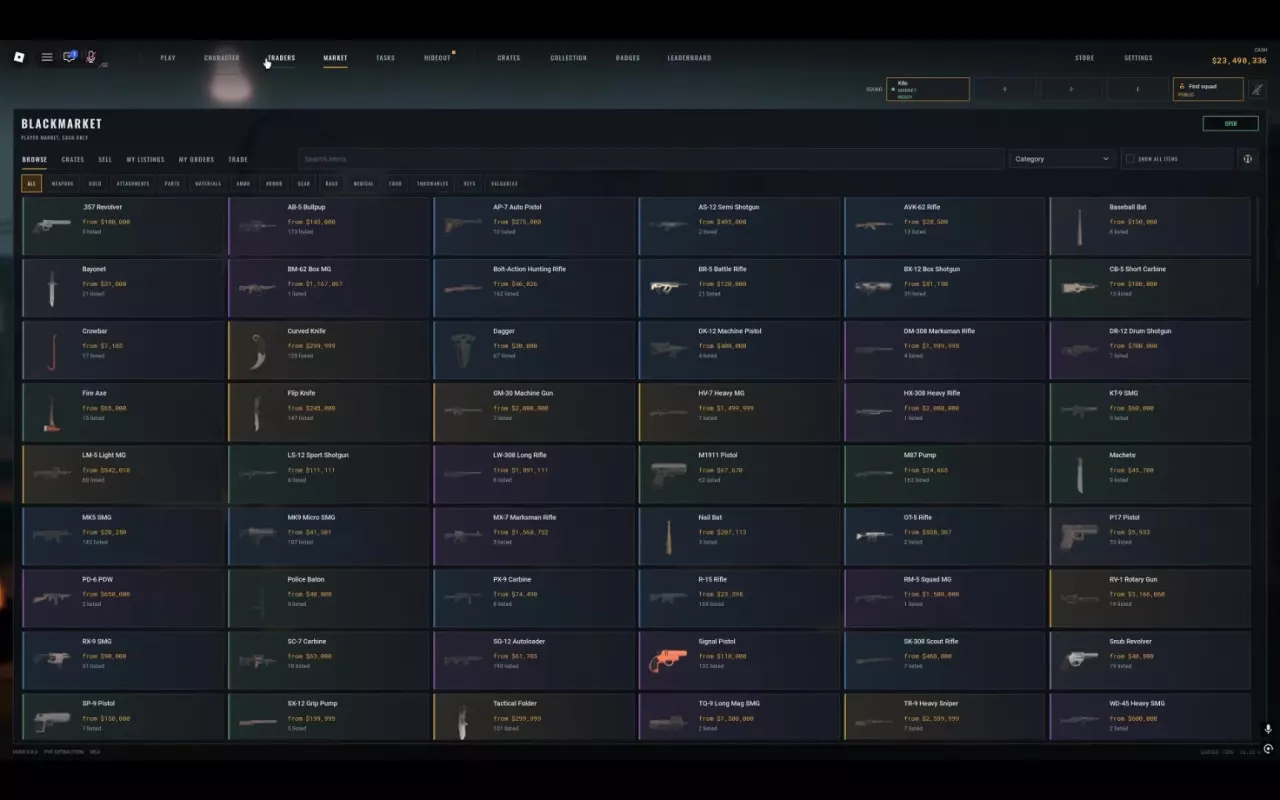Enable the Show All Items checkbox
The width and height of the screenshot is (1280, 800).
(1130, 159)
